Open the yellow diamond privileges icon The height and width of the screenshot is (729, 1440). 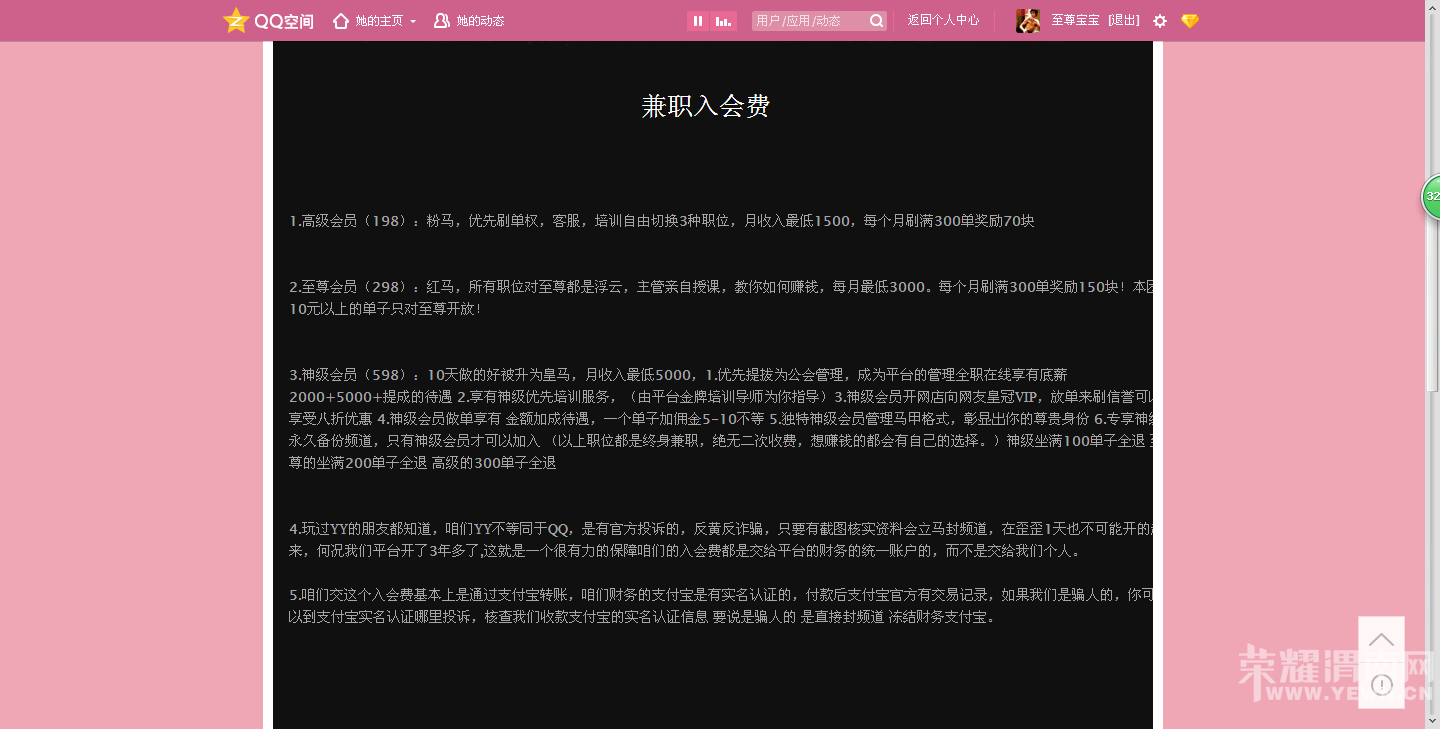click(x=1189, y=20)
